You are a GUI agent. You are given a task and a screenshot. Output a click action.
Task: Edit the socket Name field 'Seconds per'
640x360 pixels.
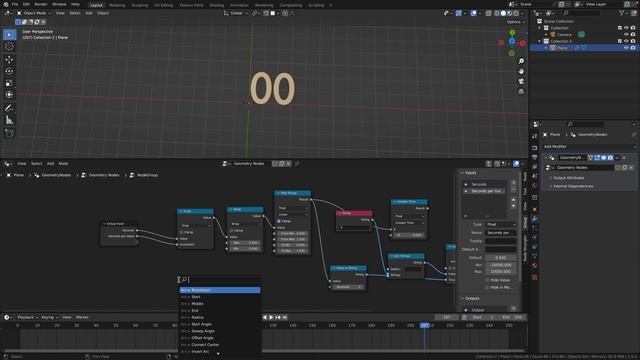500,233
